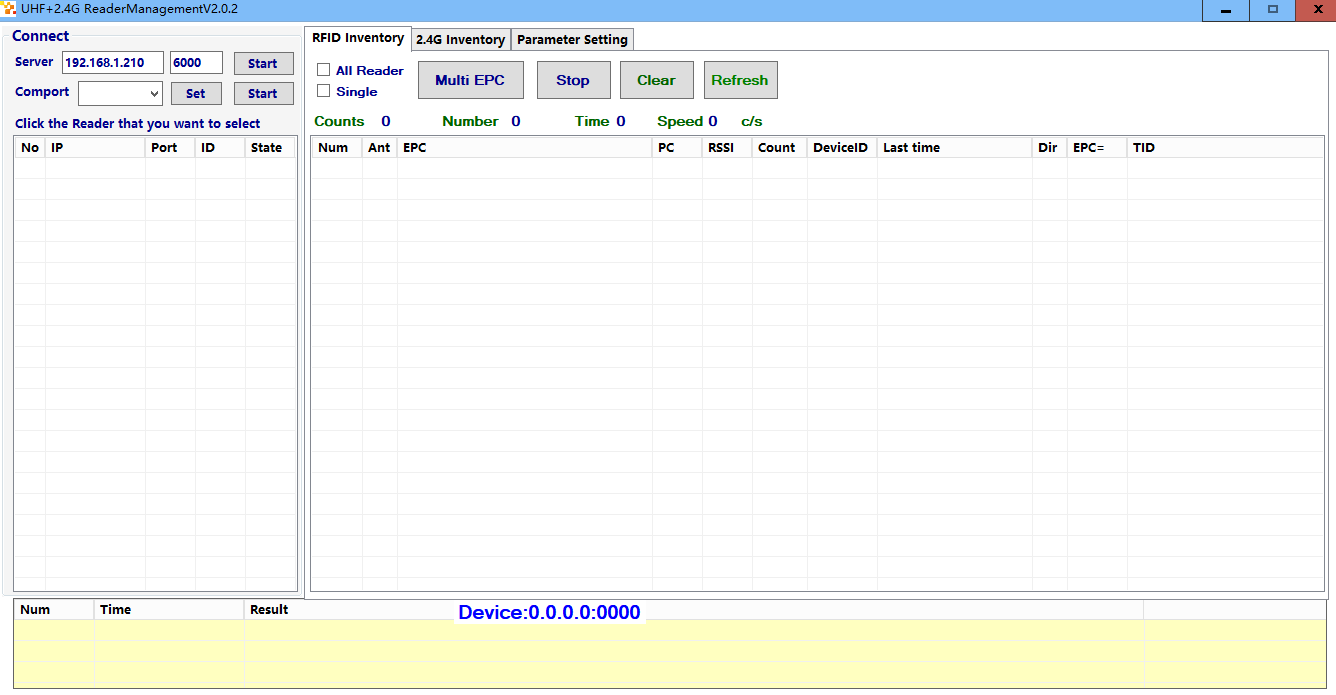Click the Dir column header

pos(1049,147)
